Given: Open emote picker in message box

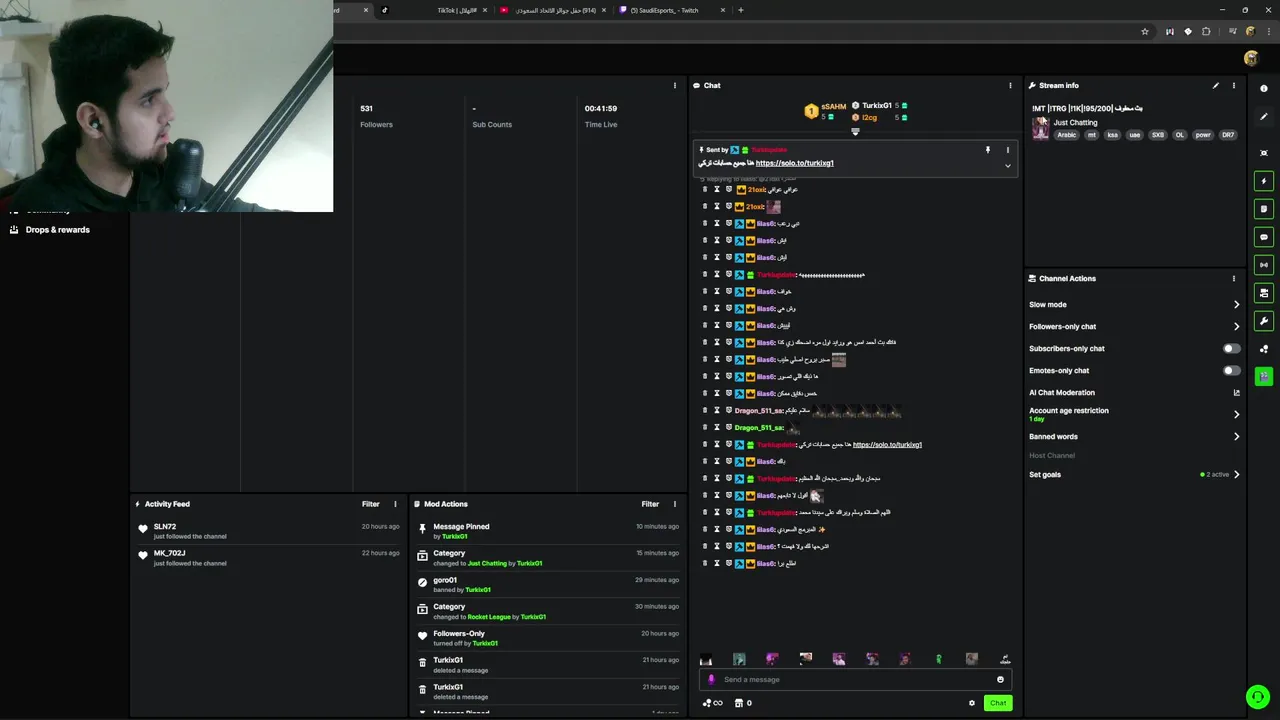Looking at the screenshot, I should 1000,680.
